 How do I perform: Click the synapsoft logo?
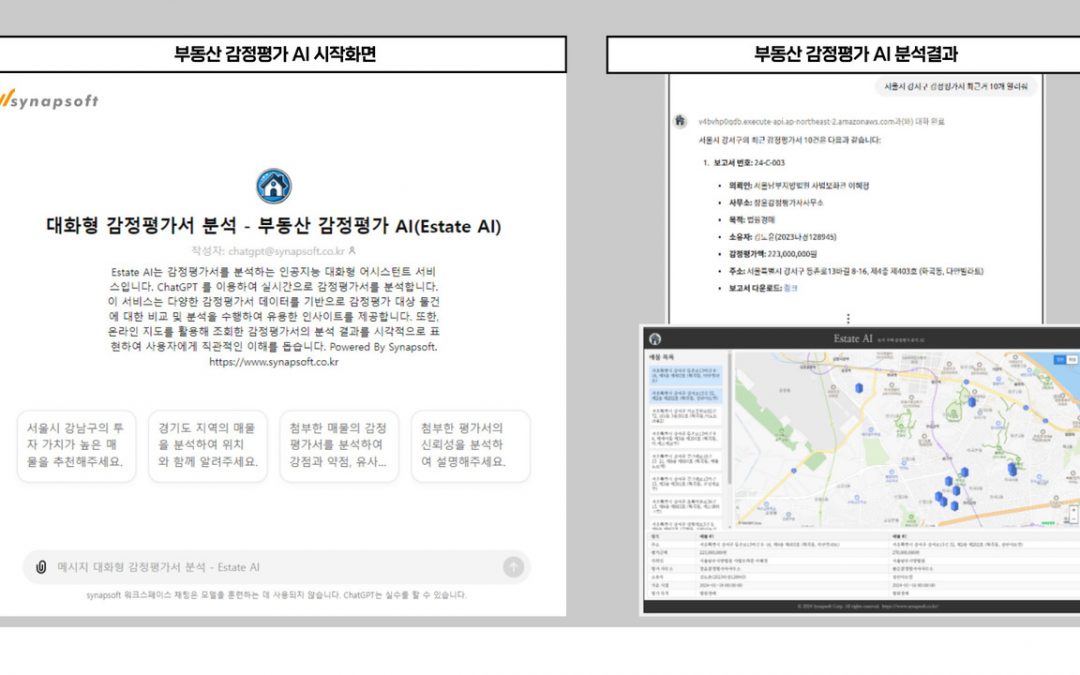49,100
